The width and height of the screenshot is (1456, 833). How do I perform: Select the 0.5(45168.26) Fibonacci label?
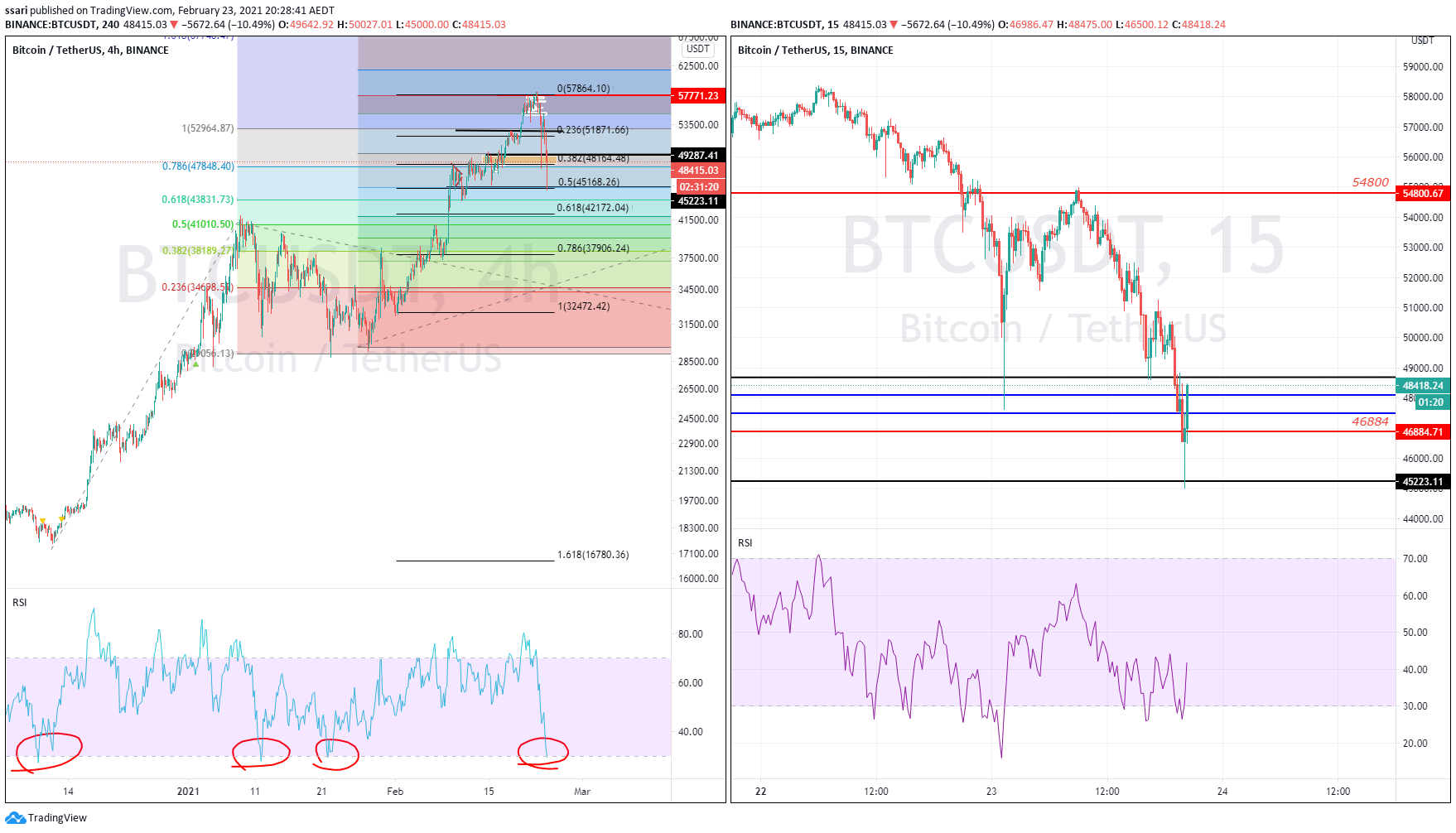tap(589, 182)
